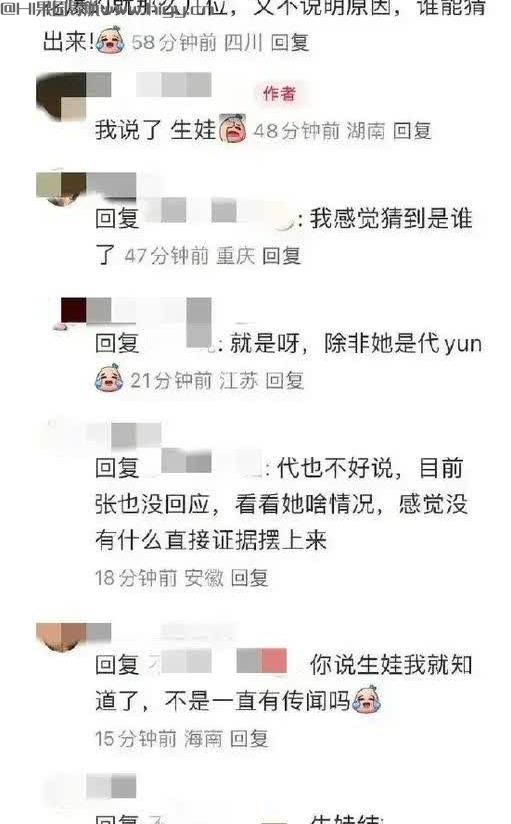Tap 回复 next to 58分钟前 四川
The height and width of the screenshot is (824, 511).
point(290,43)
